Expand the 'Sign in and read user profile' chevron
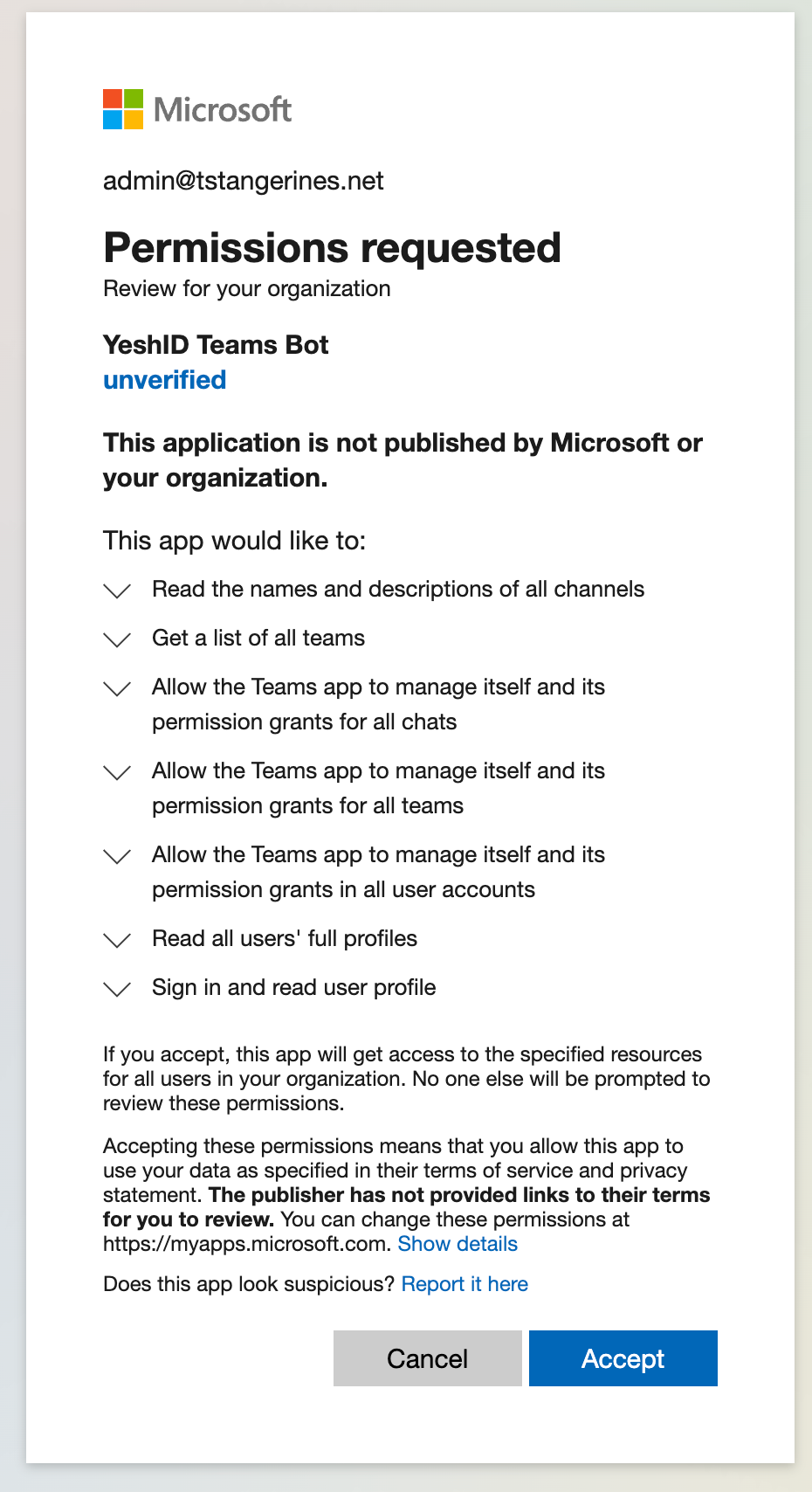This screenshot has height=1492, width=812. coord(117,990)
